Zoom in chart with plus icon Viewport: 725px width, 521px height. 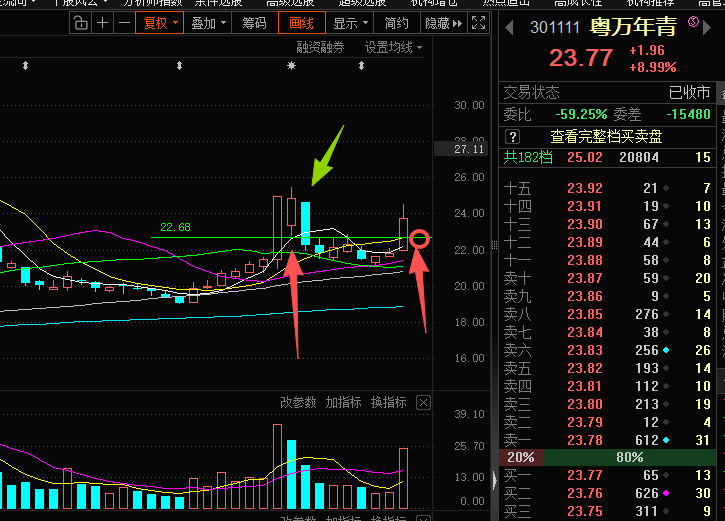[x=102, y=23]
